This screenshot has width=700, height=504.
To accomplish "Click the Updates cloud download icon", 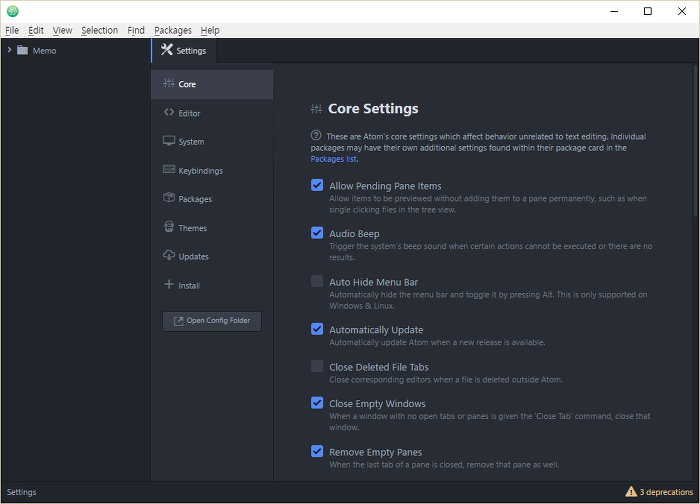I will 169,255.
